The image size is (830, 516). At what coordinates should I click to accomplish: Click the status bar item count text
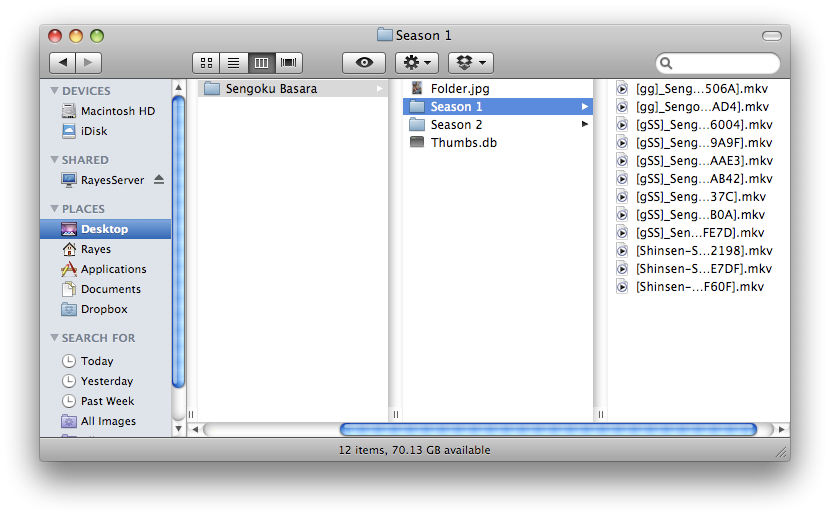point(414,450)
